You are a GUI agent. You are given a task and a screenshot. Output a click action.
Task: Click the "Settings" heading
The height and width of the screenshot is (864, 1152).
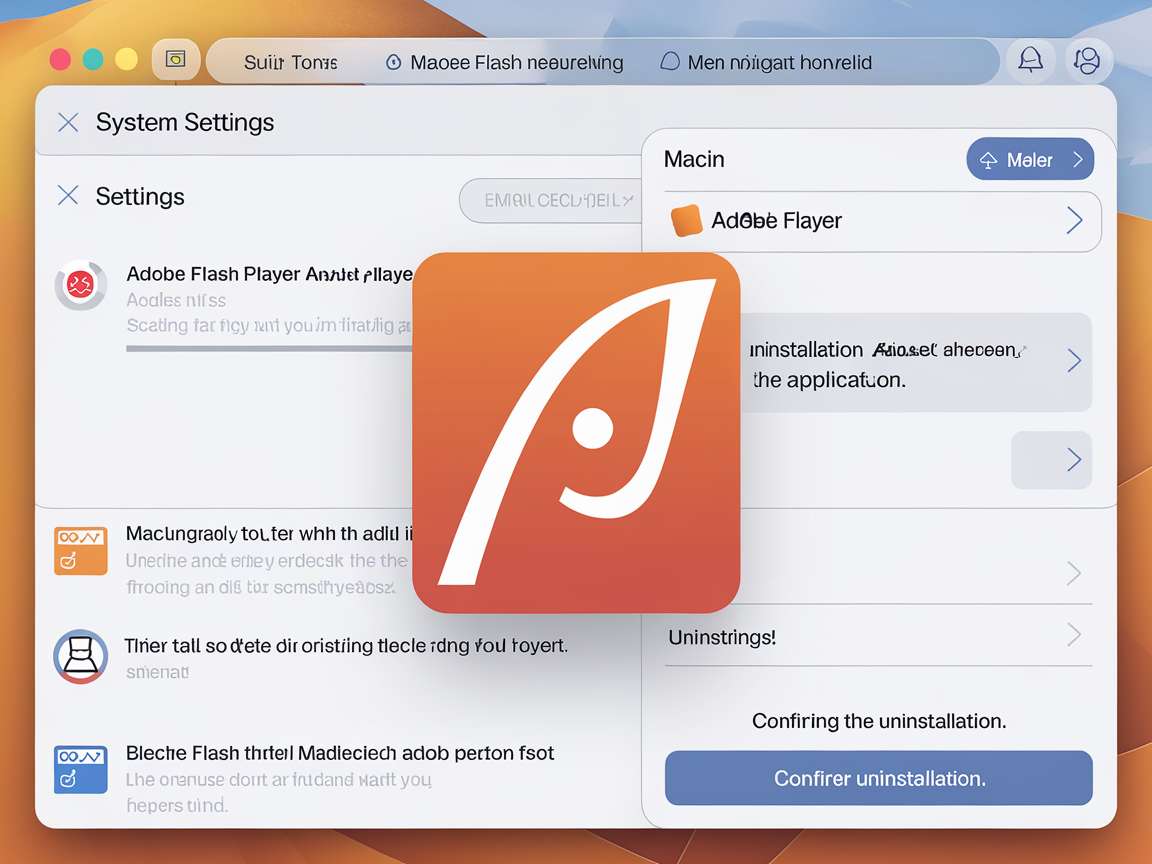[140, 196]
